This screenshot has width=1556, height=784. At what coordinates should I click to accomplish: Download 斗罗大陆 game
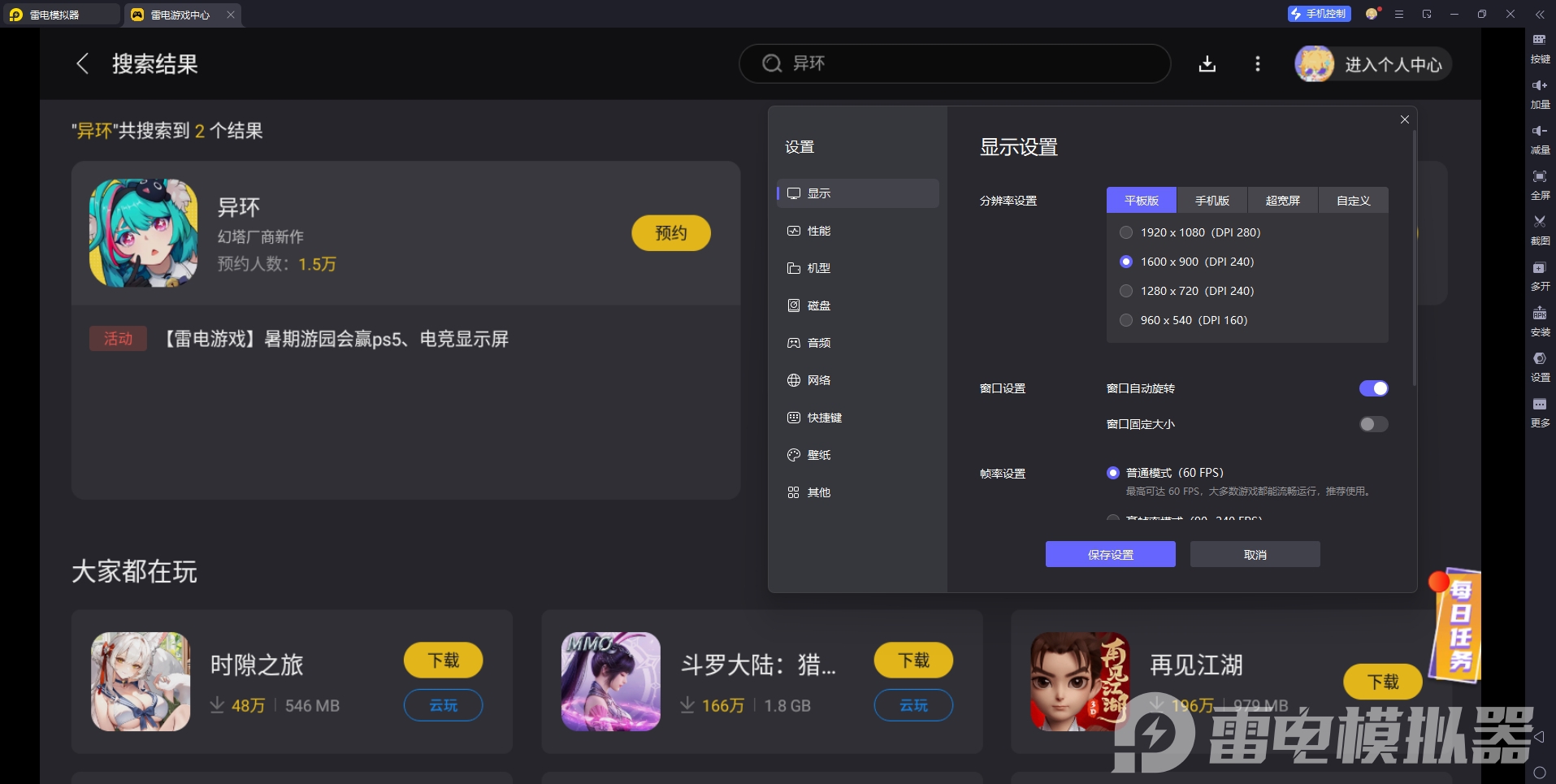coord(914,661)
